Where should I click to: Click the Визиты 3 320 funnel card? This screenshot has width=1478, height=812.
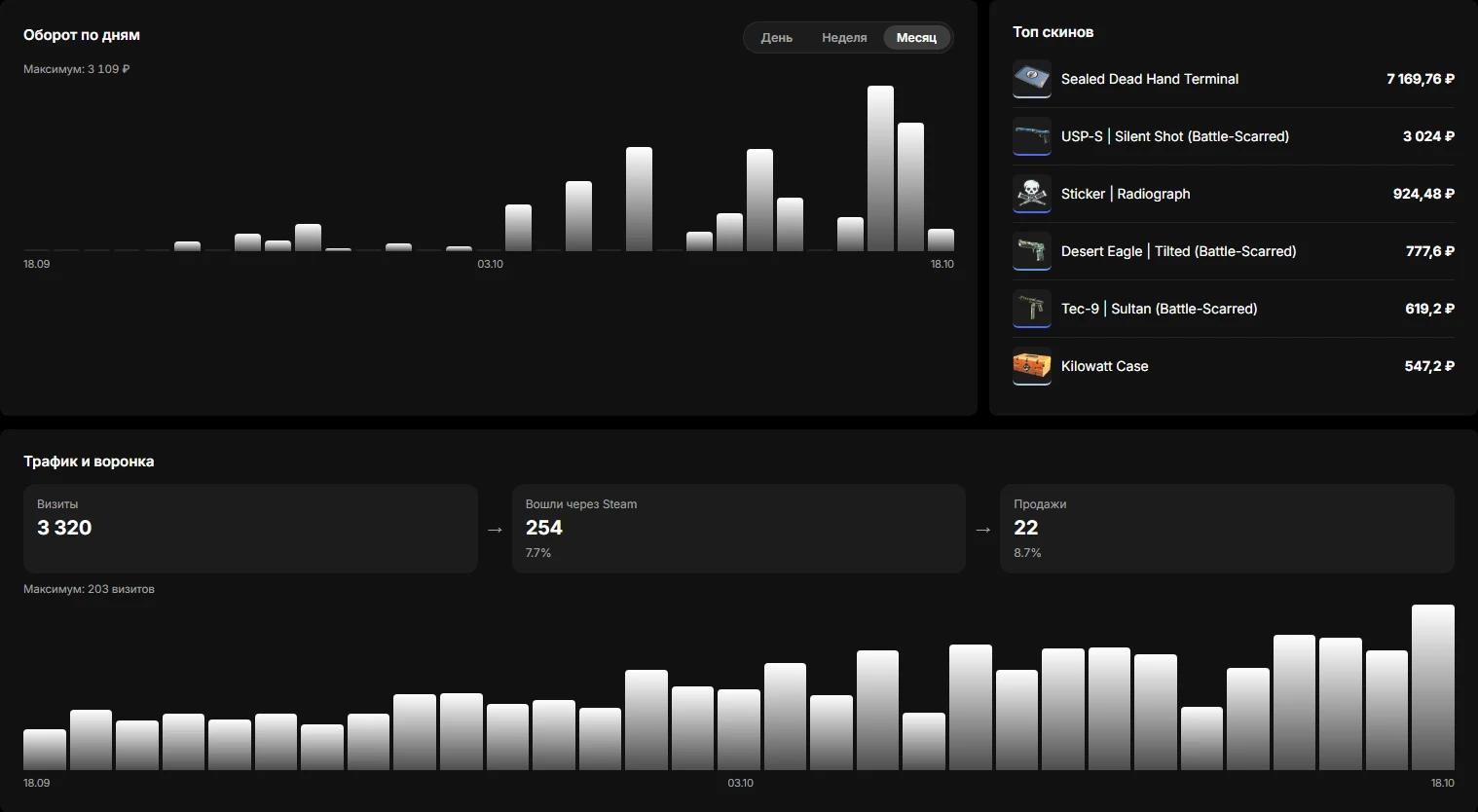(x=250, y=529)
